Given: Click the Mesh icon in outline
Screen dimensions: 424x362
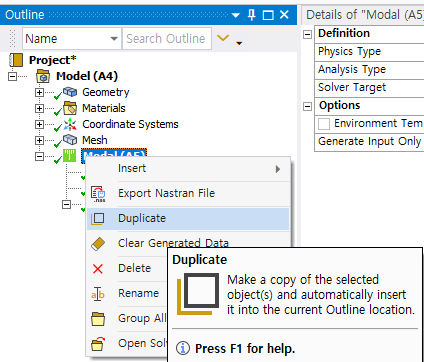Looking at the screenshot, I should (x=70, y=140).
